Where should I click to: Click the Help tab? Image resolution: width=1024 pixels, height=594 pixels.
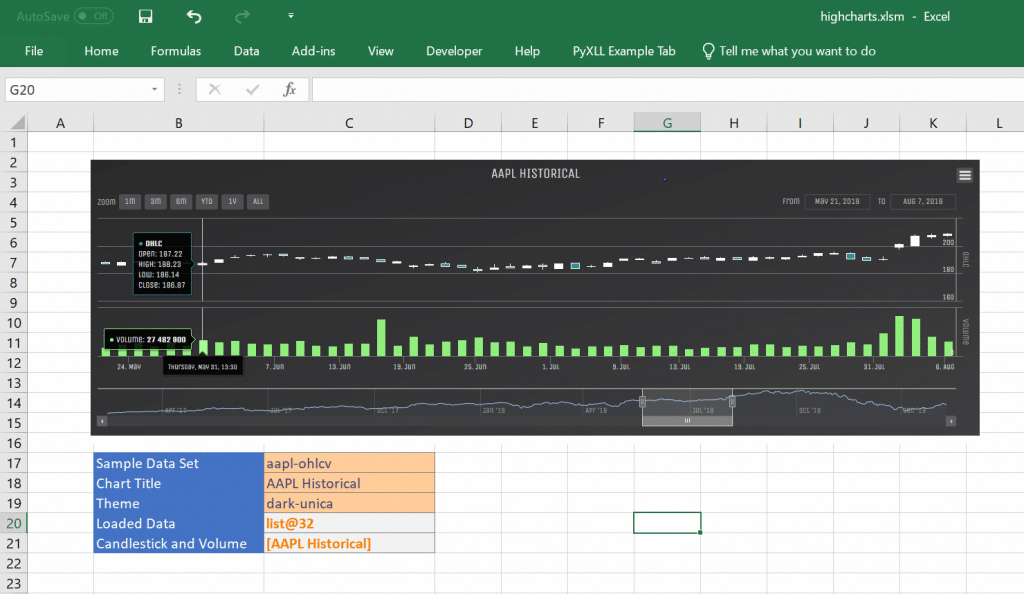coord(527,51)
